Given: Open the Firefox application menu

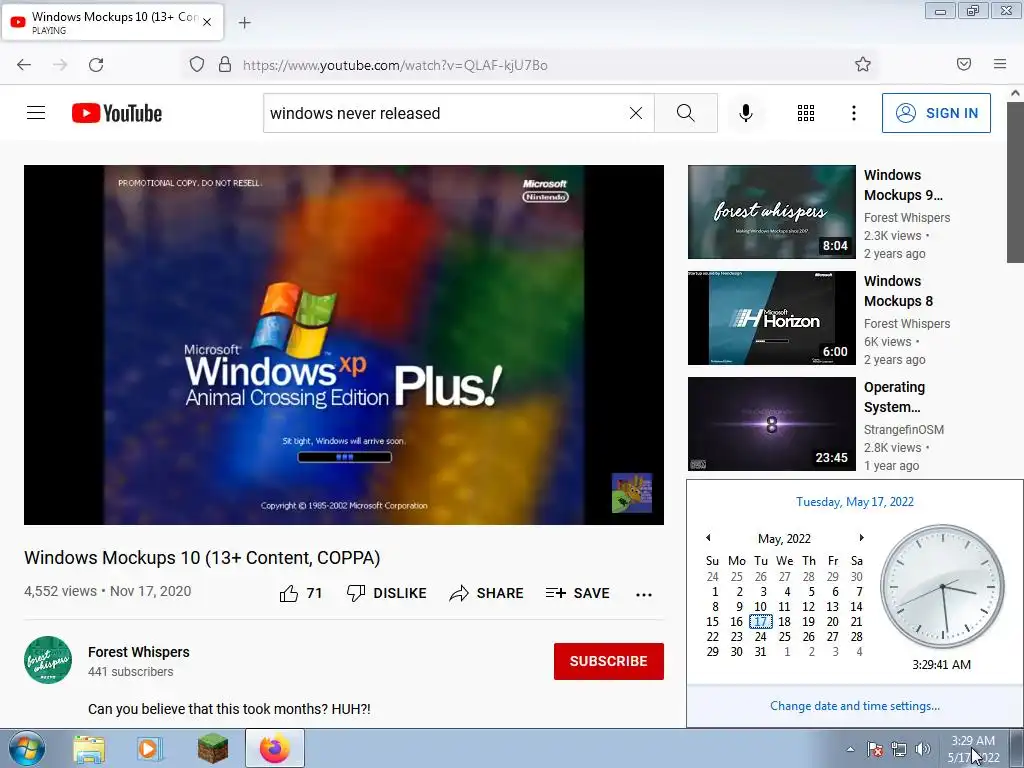Looking at the screenshot, I should point(1000,64).
